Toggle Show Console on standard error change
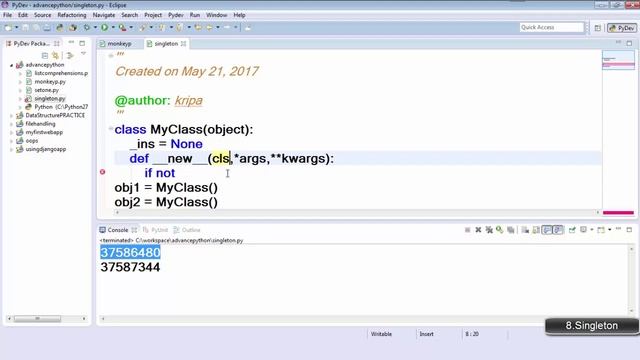Image resolution: width=640 pixels, height=360 pixels. 558,230
